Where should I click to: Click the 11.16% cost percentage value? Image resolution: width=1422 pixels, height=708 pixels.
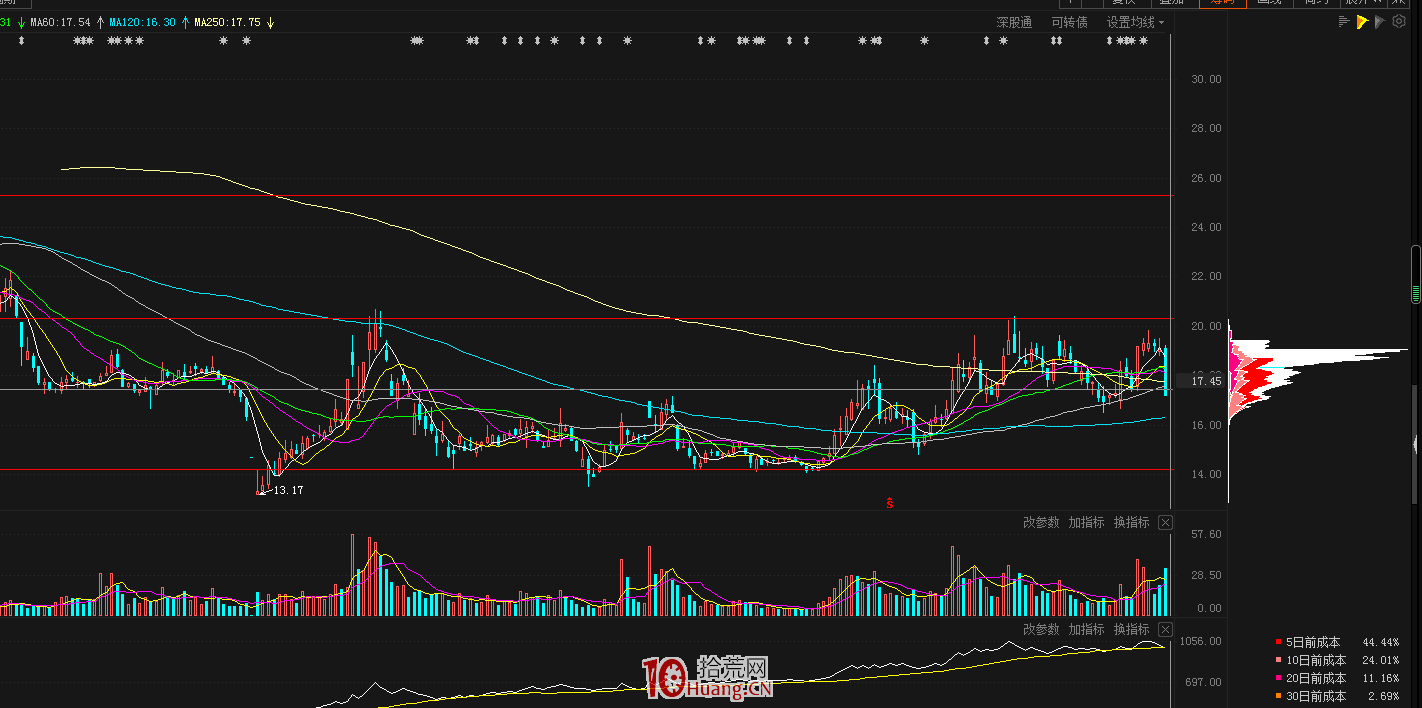click(1381, 679)
